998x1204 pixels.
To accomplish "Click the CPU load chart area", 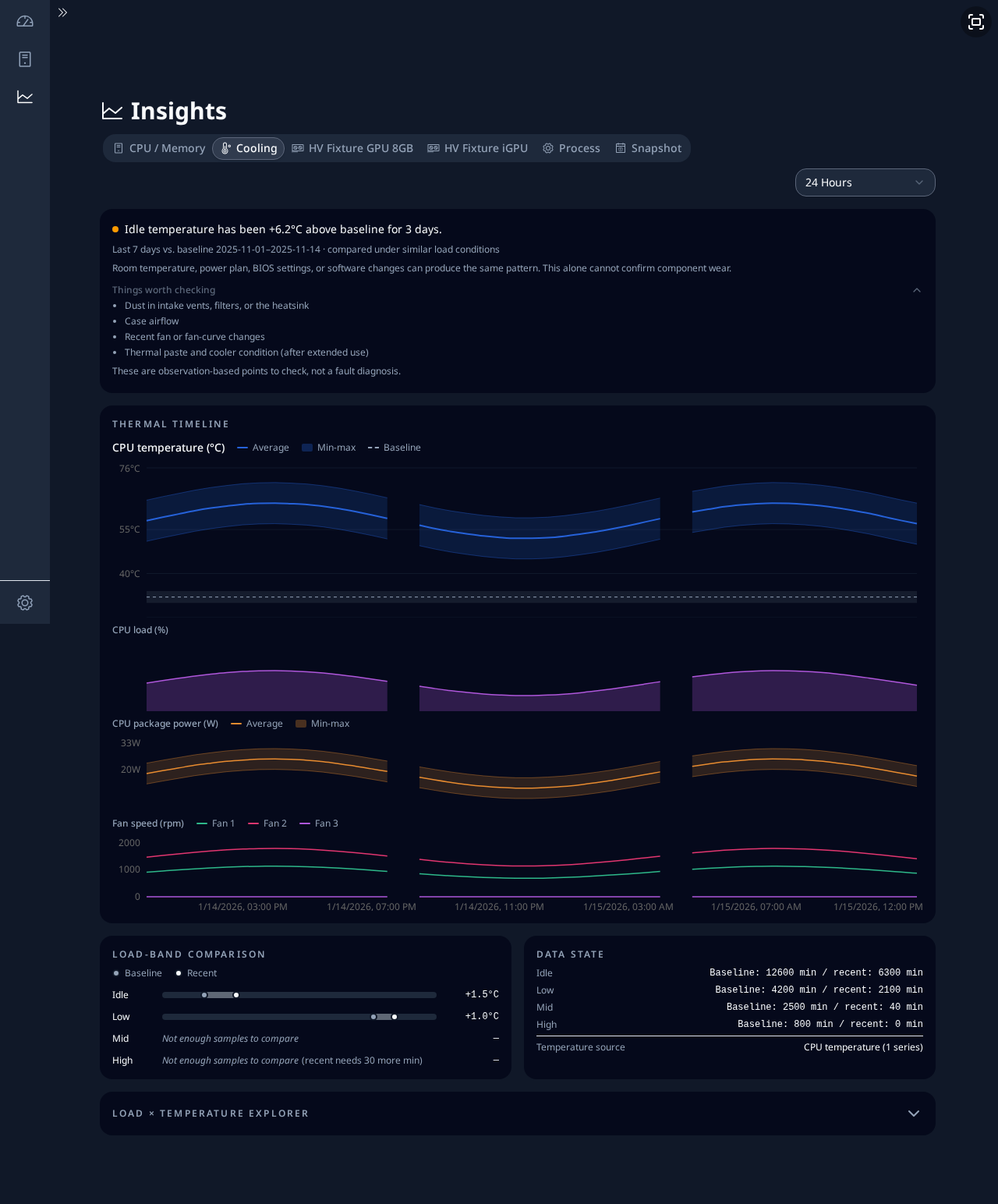I will [532, 678].
